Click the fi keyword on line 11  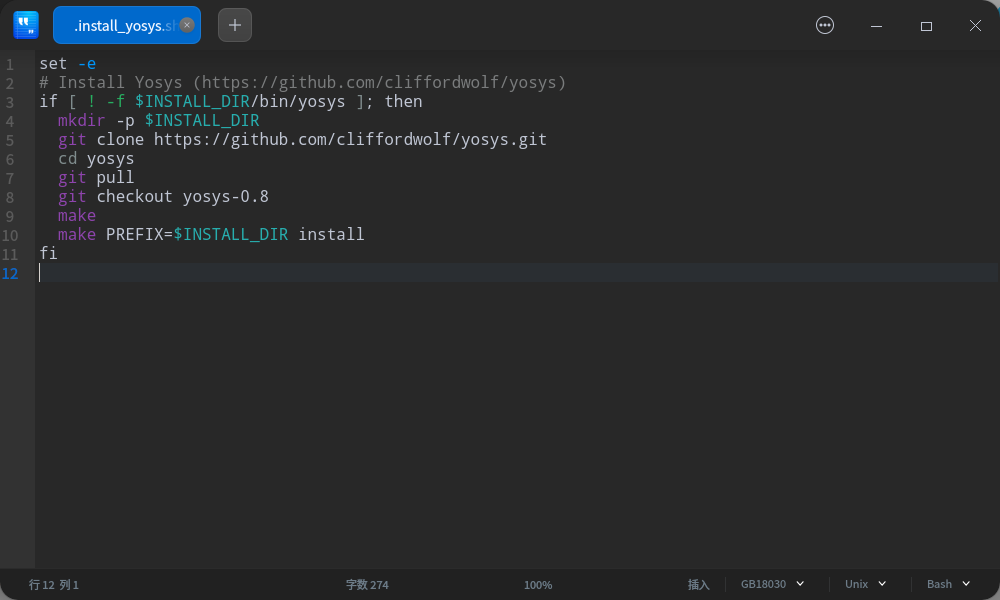tap(47, 253)
